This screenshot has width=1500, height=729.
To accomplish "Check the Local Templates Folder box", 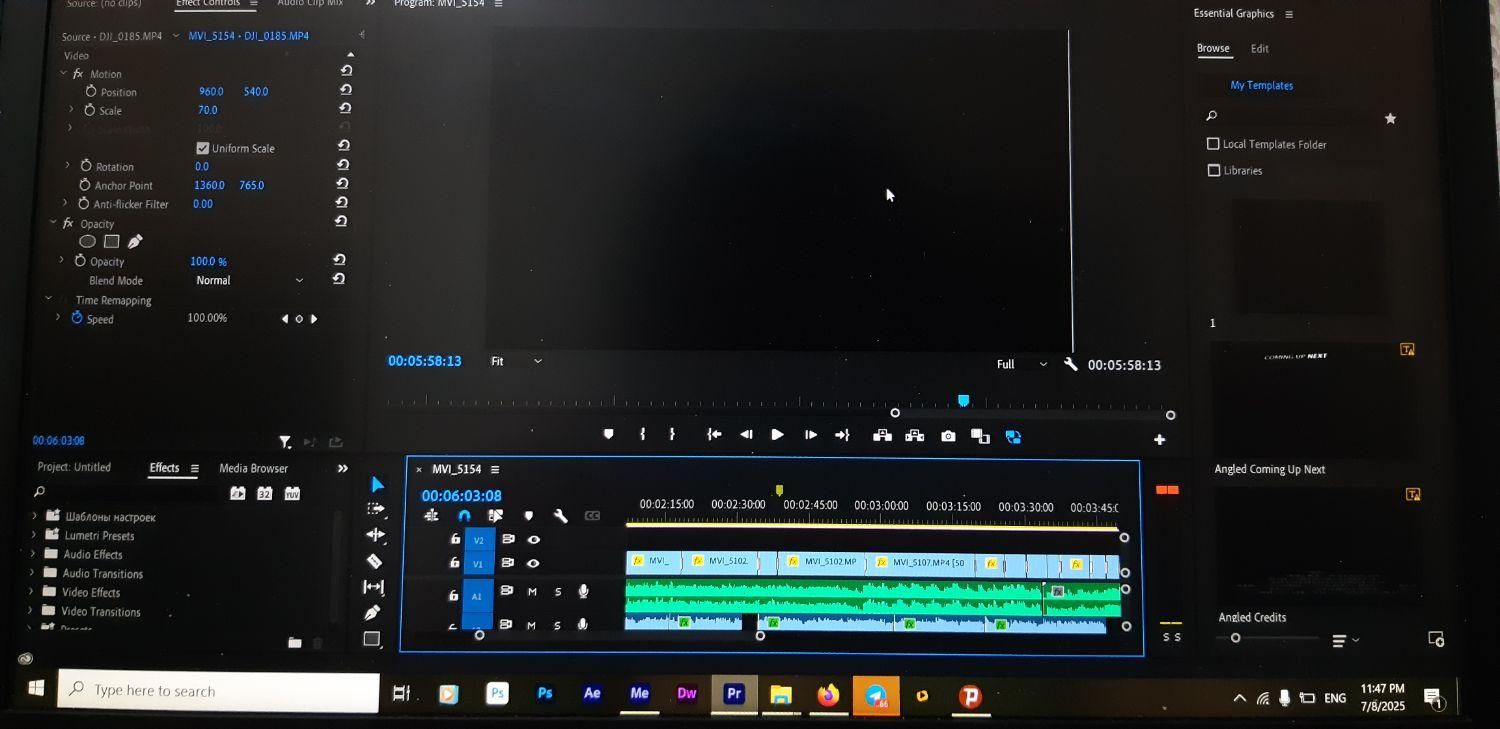I will [x=1213, y=144].
